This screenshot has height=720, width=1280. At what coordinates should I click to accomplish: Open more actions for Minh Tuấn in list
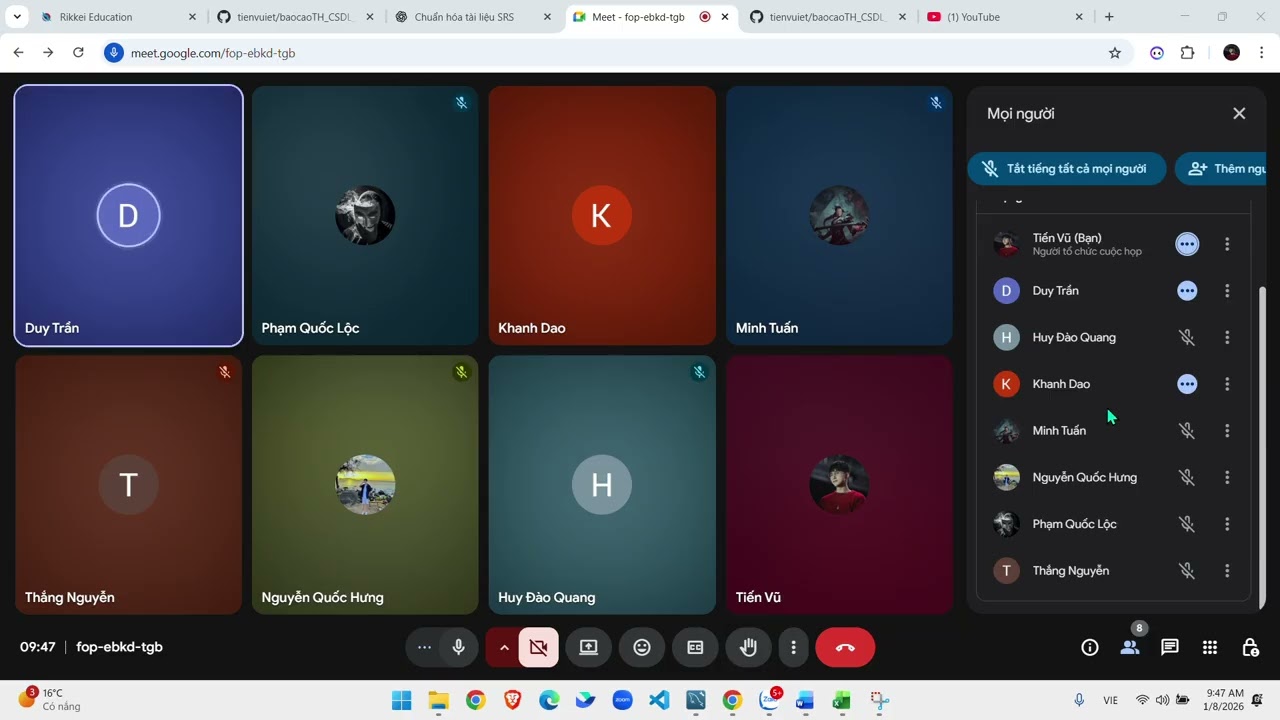1227,431
